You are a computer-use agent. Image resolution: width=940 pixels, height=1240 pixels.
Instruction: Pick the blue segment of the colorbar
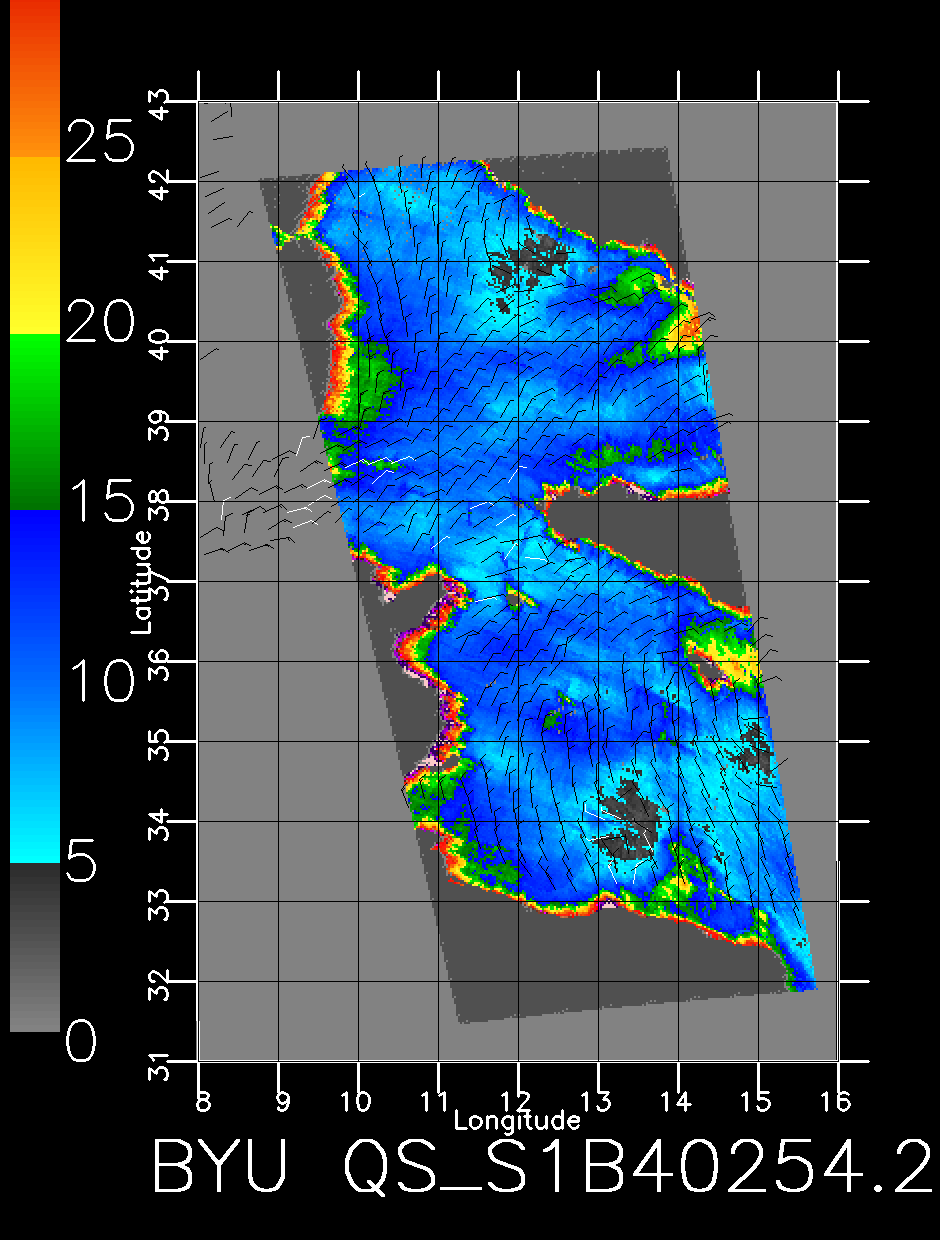34,686
